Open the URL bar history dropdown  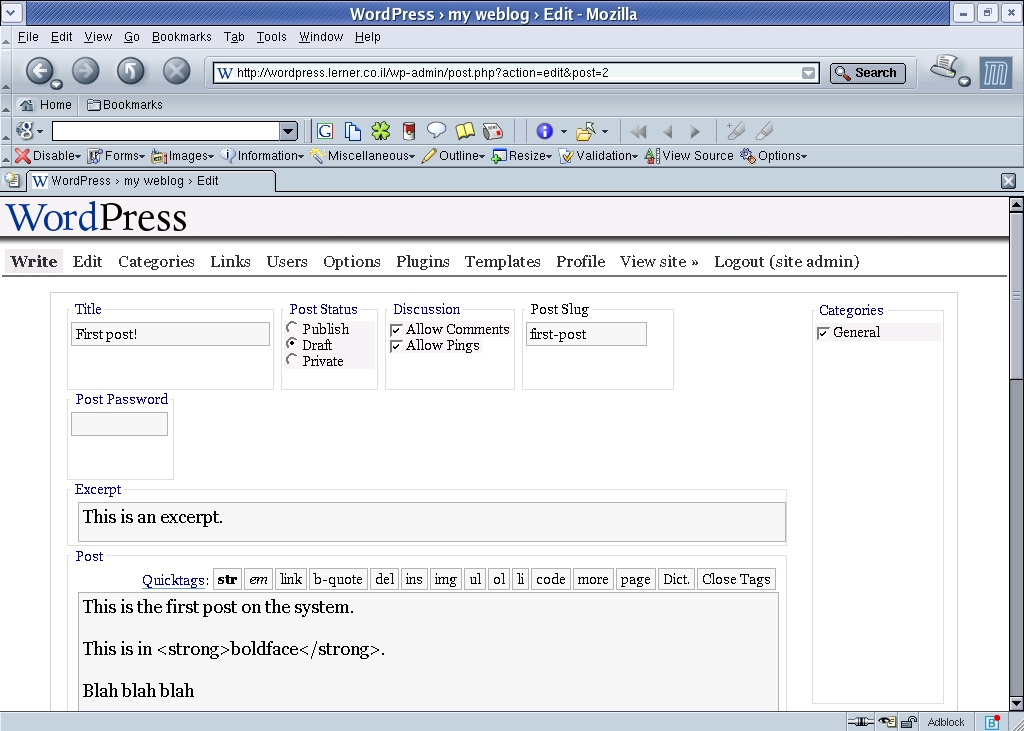(808, 73)
